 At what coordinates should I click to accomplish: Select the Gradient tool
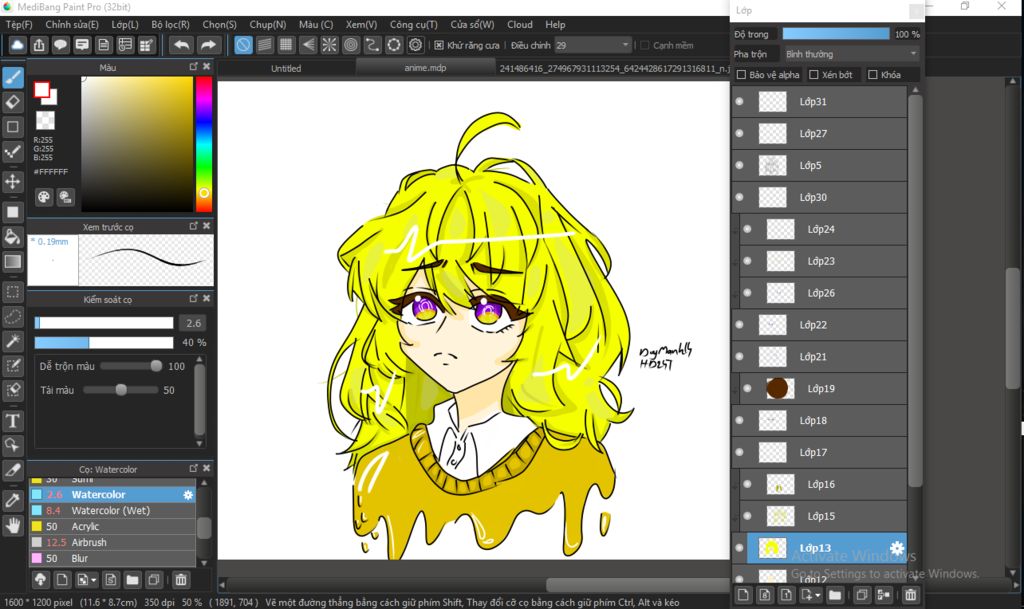tap(13, 262)
